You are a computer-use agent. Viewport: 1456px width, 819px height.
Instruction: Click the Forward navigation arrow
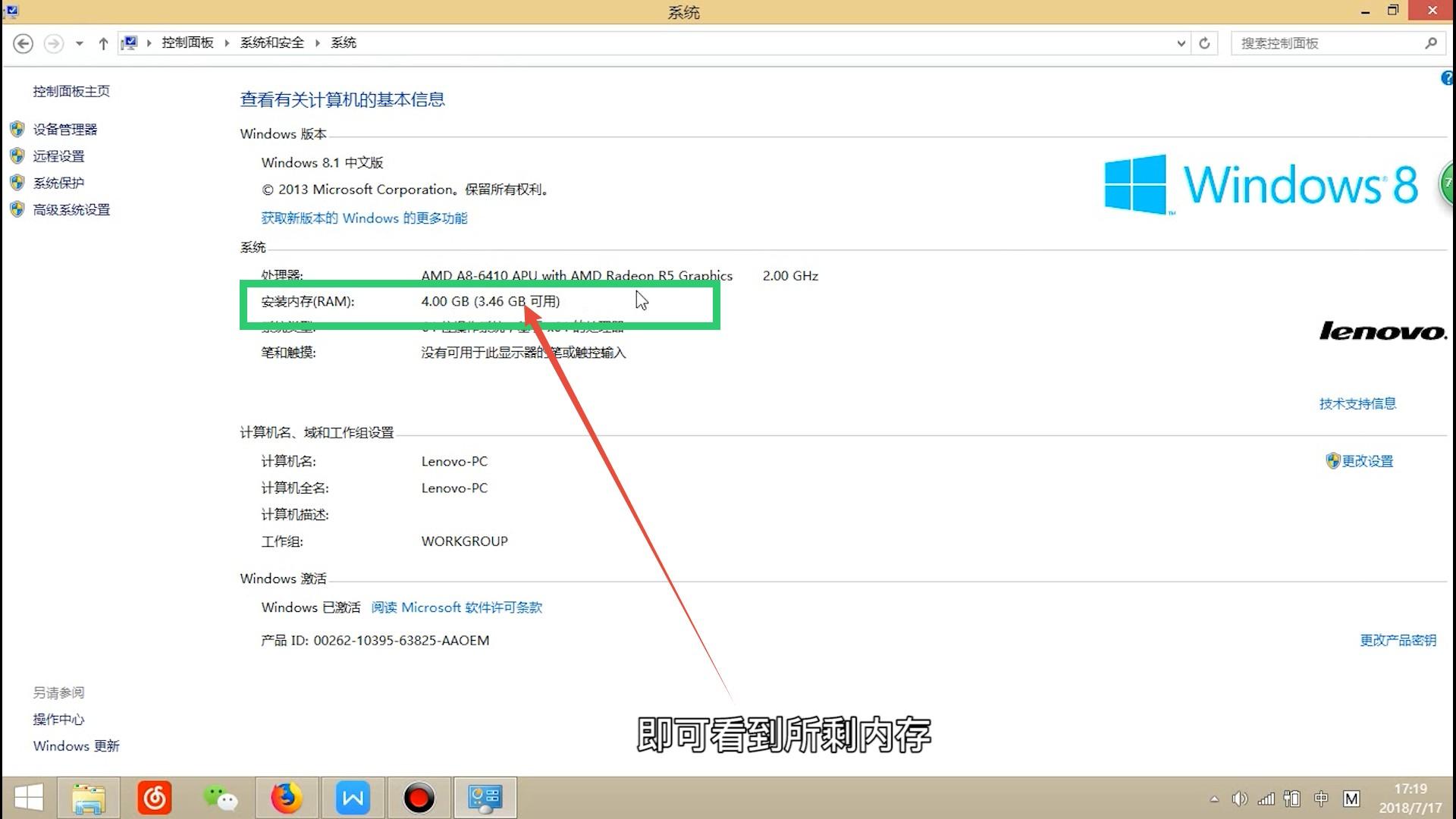(x=53, y=43)
